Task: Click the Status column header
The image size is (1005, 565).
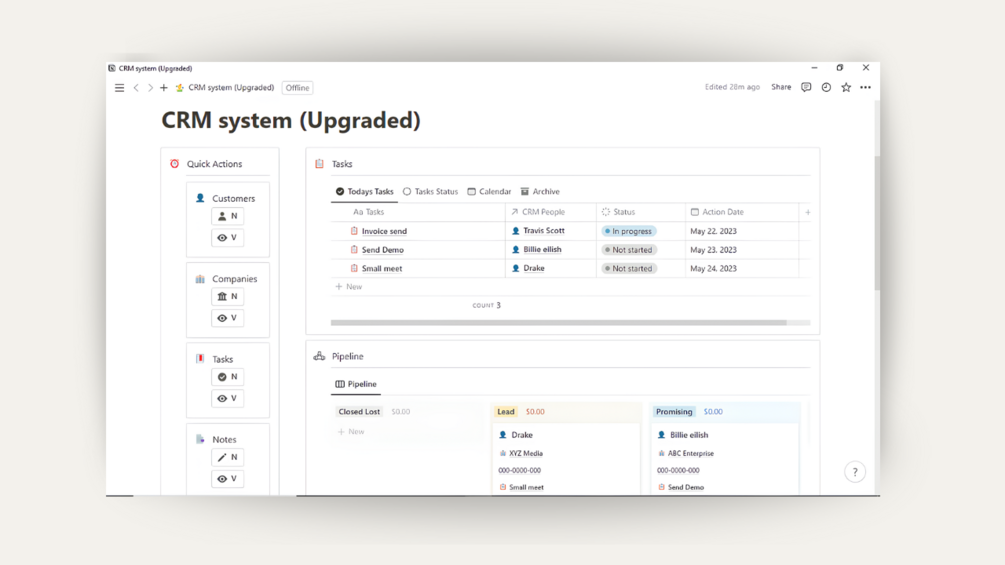Action: 619,212
